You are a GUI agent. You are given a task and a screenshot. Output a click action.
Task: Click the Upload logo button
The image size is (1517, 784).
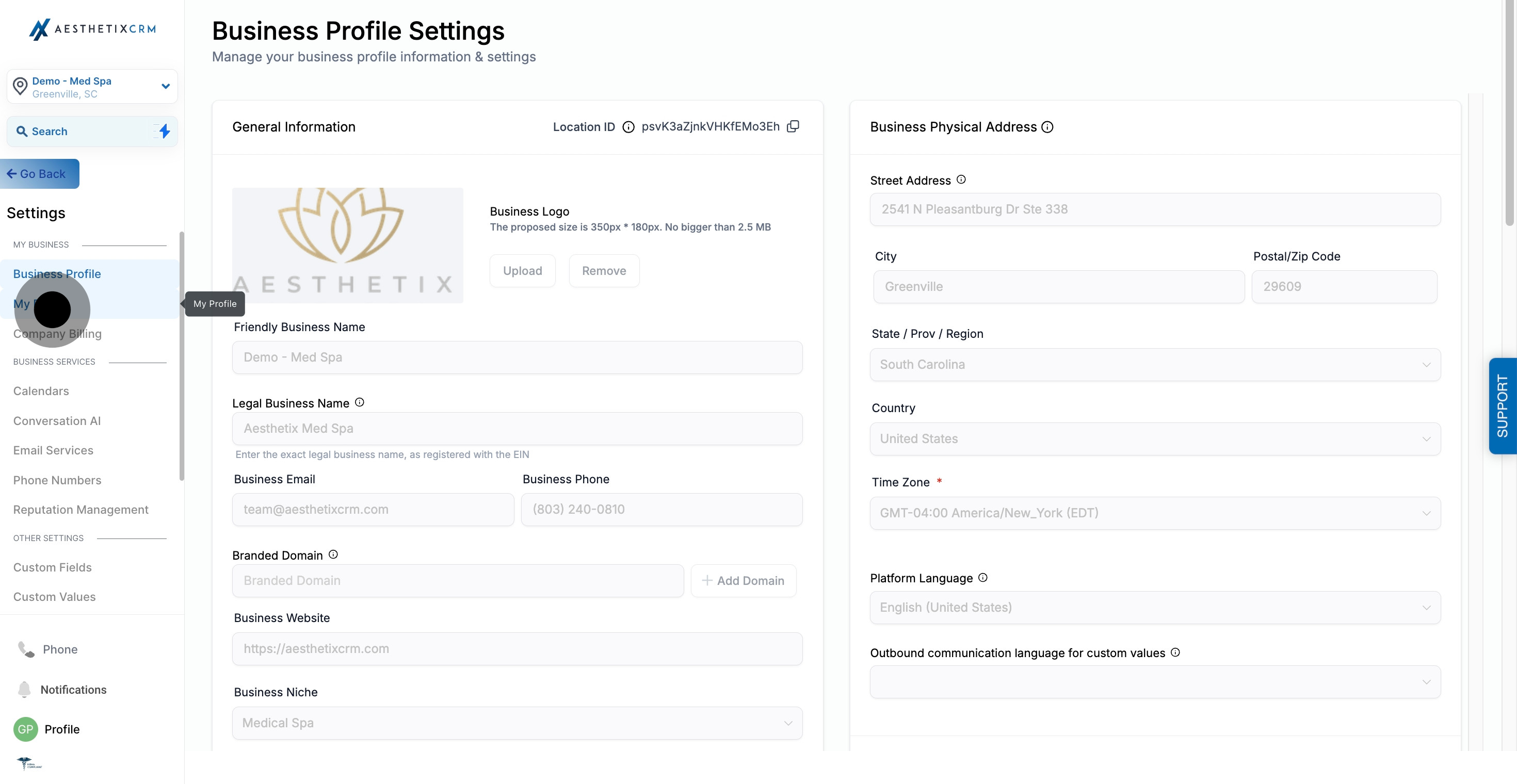pyautogui.click(x=522, y=271)
